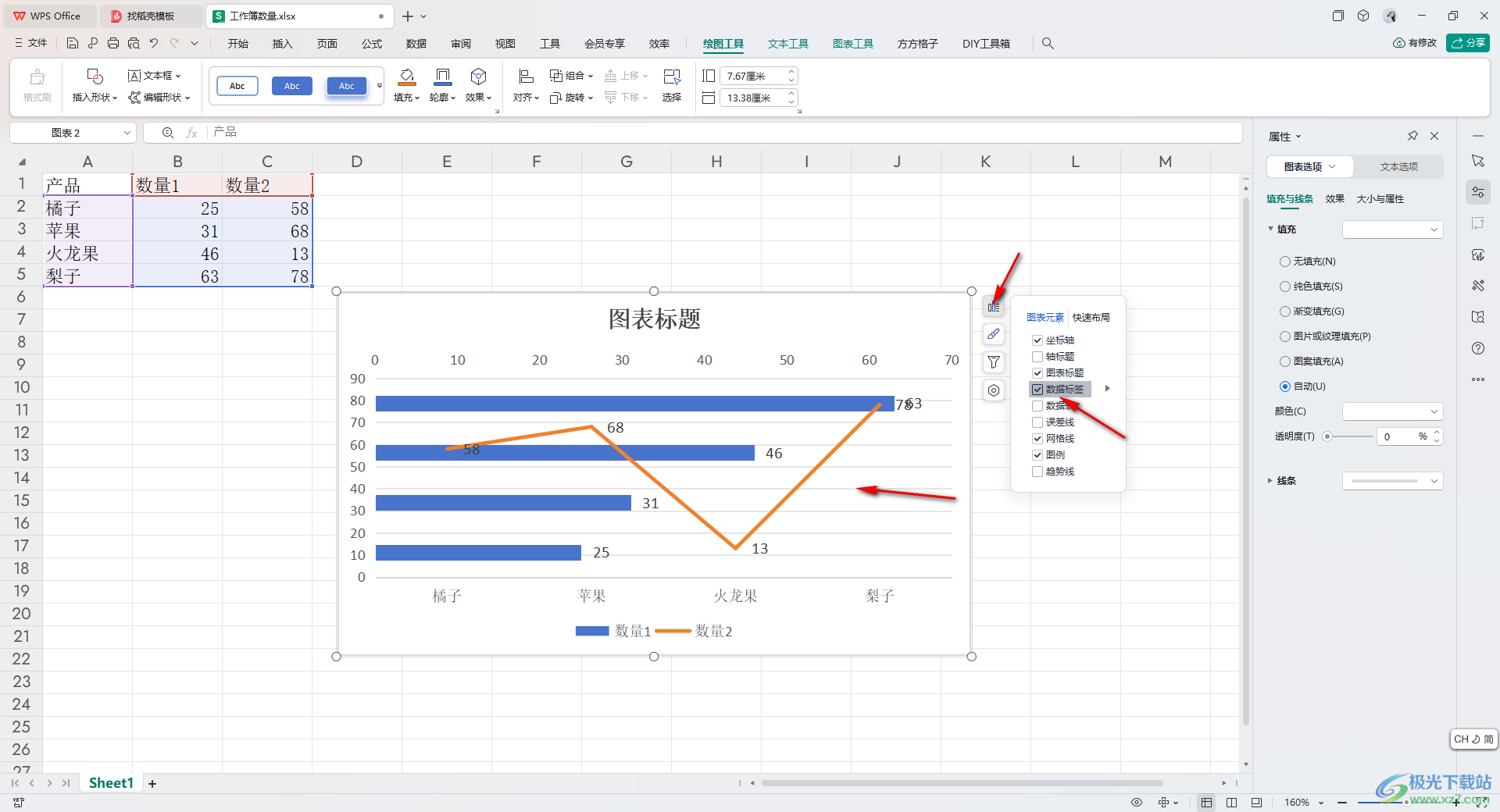Toggle the 网格线 checkbox
The width and height of the screenshot is (1500, 812).
coord(1037,439)
